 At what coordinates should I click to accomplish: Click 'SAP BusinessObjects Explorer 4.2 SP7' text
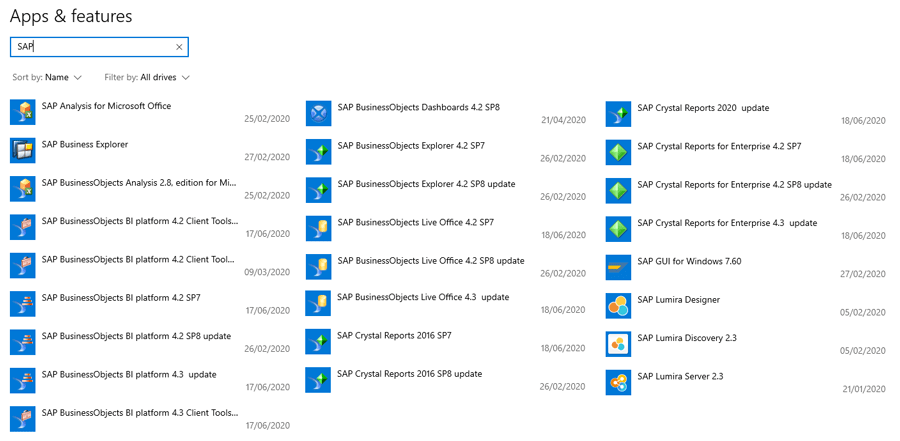pyautogui.click(x=411, y=146)
